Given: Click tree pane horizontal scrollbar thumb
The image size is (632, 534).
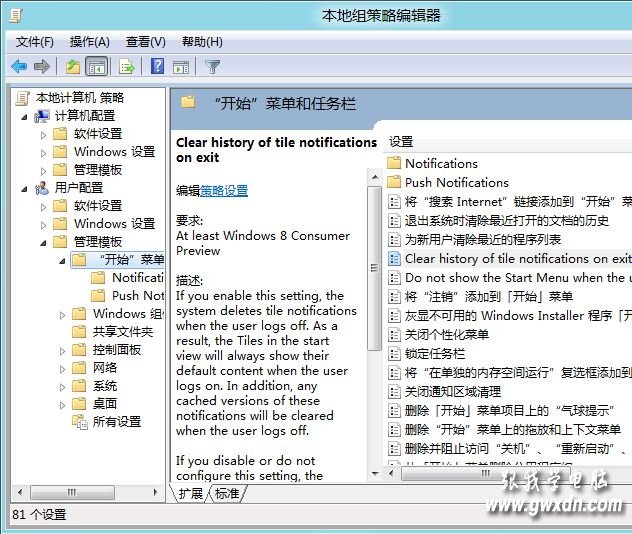Looking at the screenshot, I should (72, 492).
